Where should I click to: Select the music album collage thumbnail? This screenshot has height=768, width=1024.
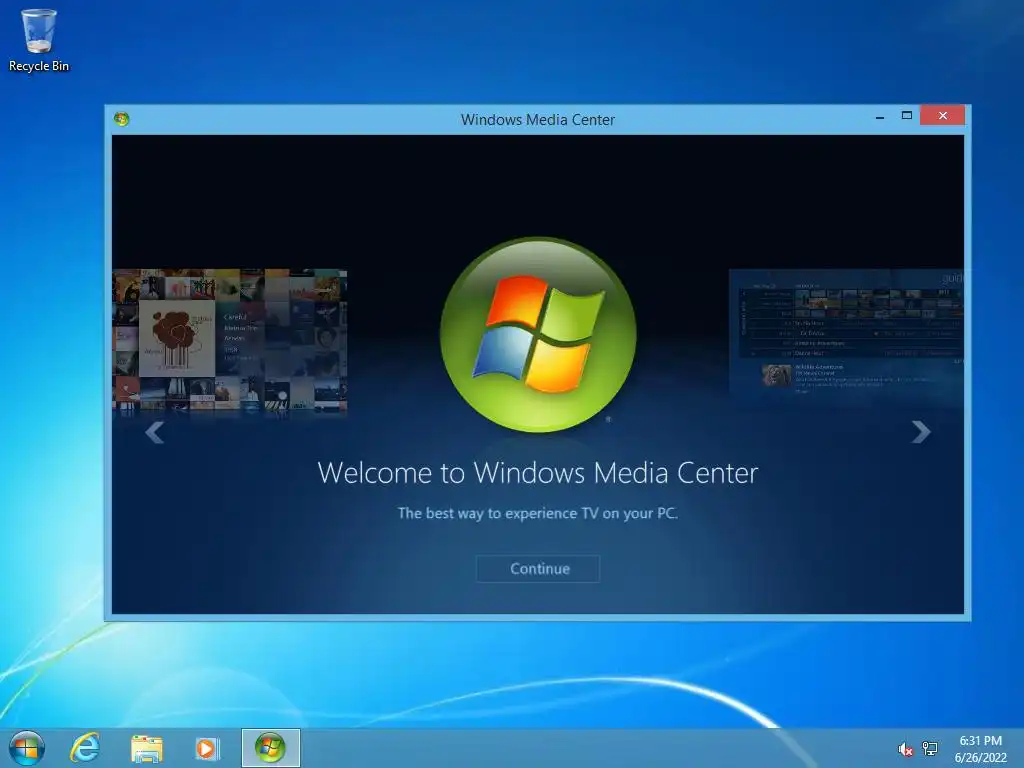[230, 340]
